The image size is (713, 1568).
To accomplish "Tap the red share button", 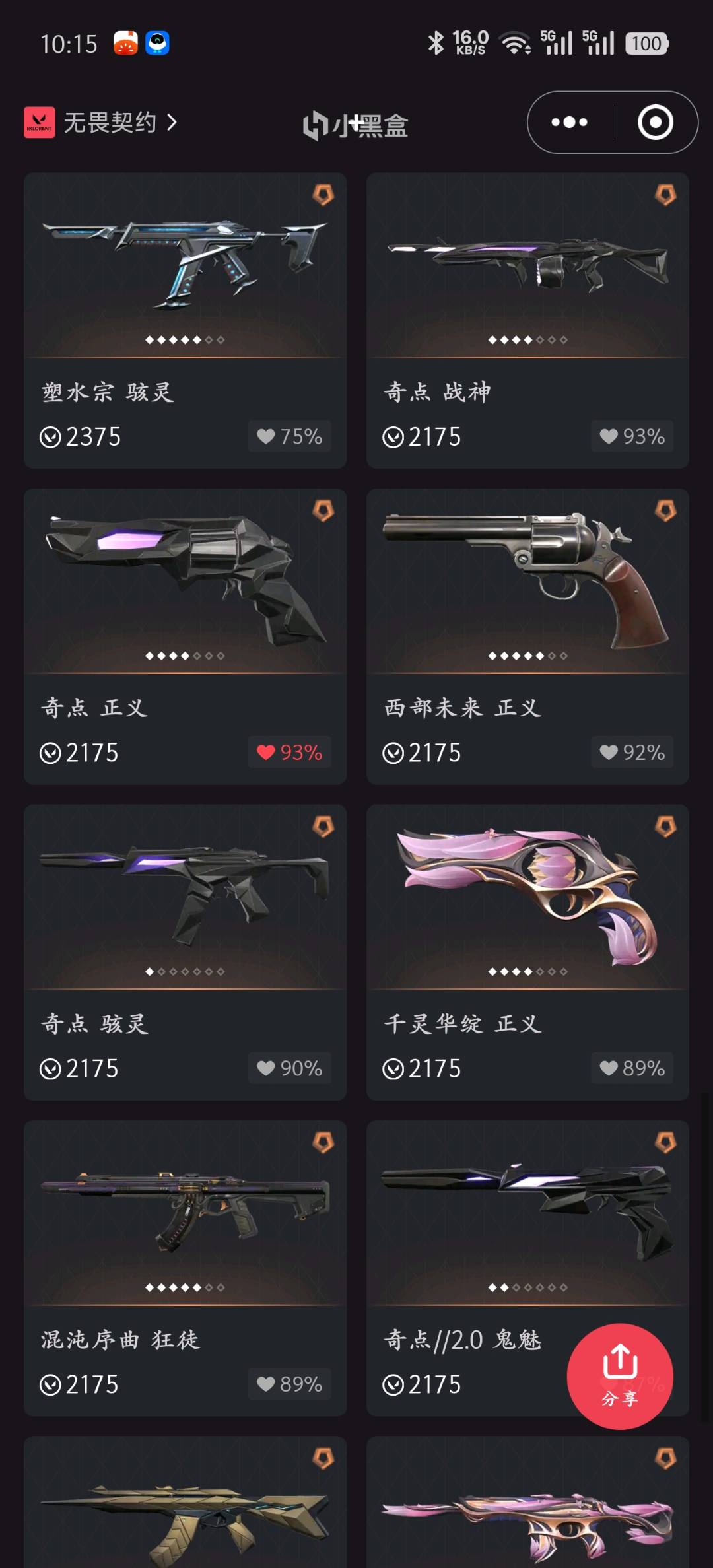I will click(620, 1376).
